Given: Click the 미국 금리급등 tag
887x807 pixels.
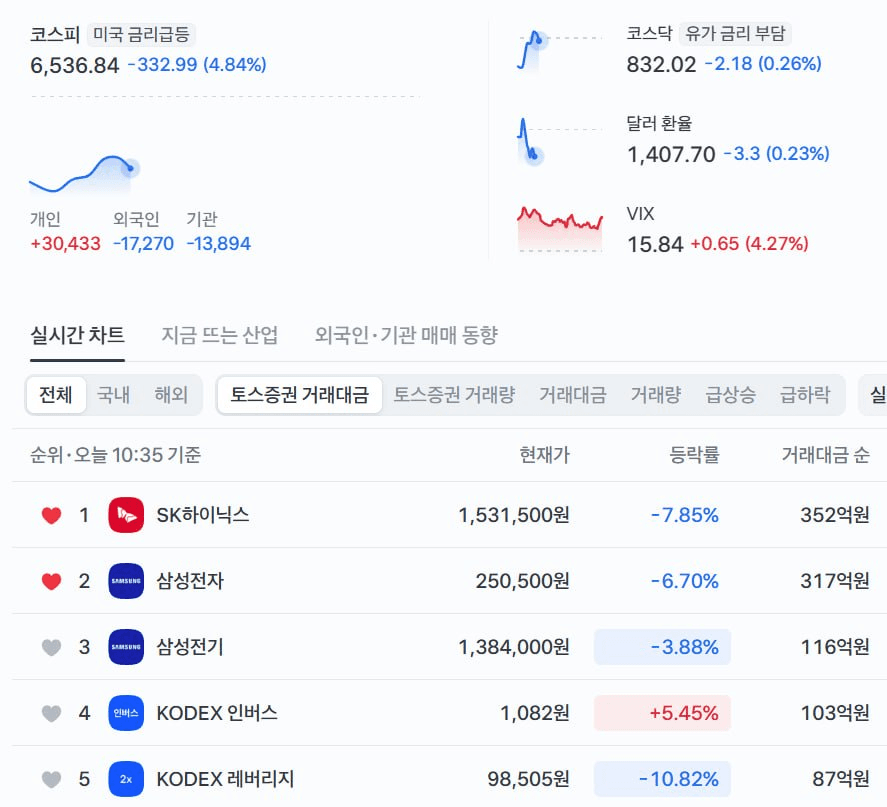Looking at the screenshot, I should pos(141,34).
